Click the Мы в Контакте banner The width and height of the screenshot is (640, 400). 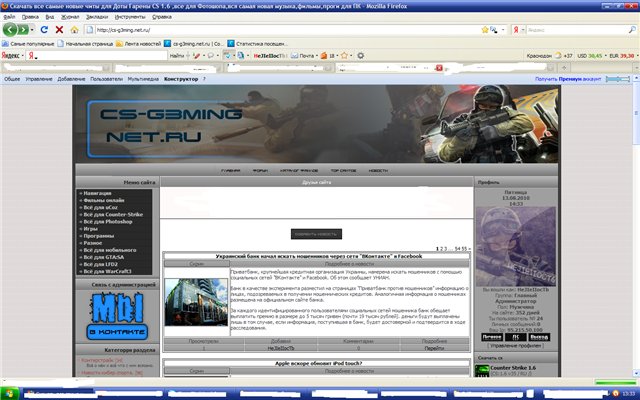[117, 317]
